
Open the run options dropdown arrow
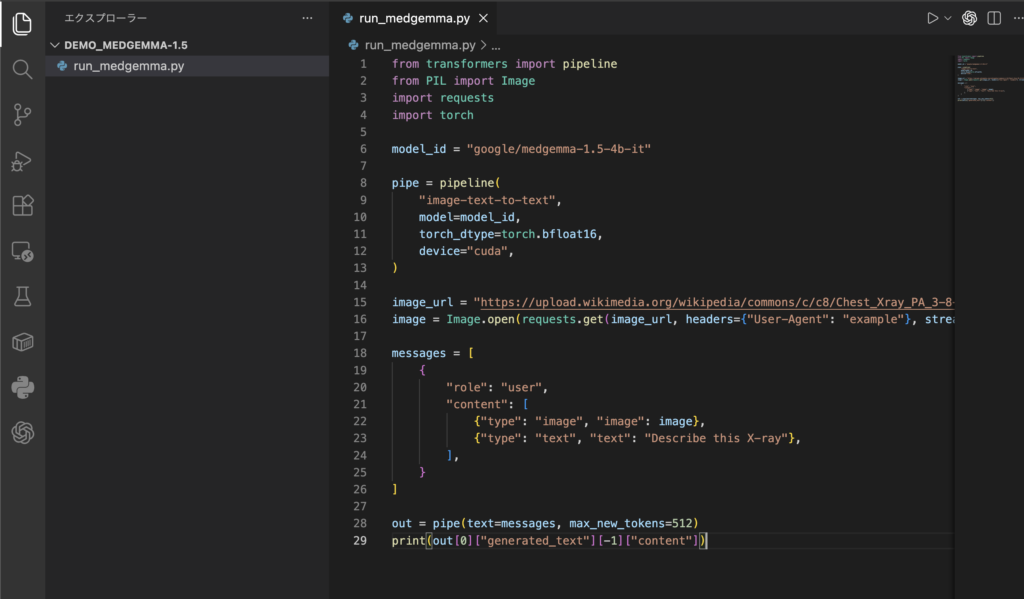(948, 18)
